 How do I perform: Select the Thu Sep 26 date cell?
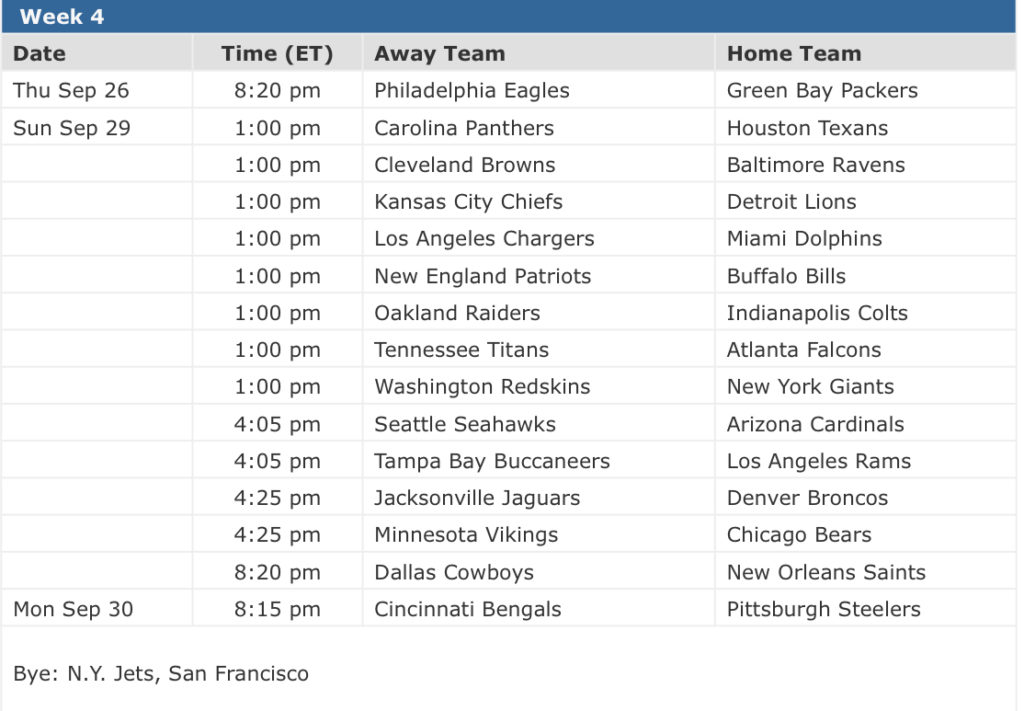[x=71, y=91]
